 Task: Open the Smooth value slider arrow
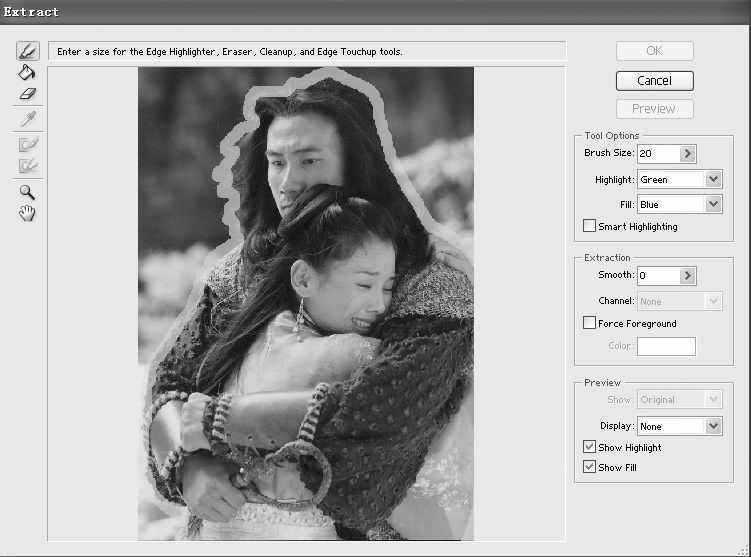point(687,276)
